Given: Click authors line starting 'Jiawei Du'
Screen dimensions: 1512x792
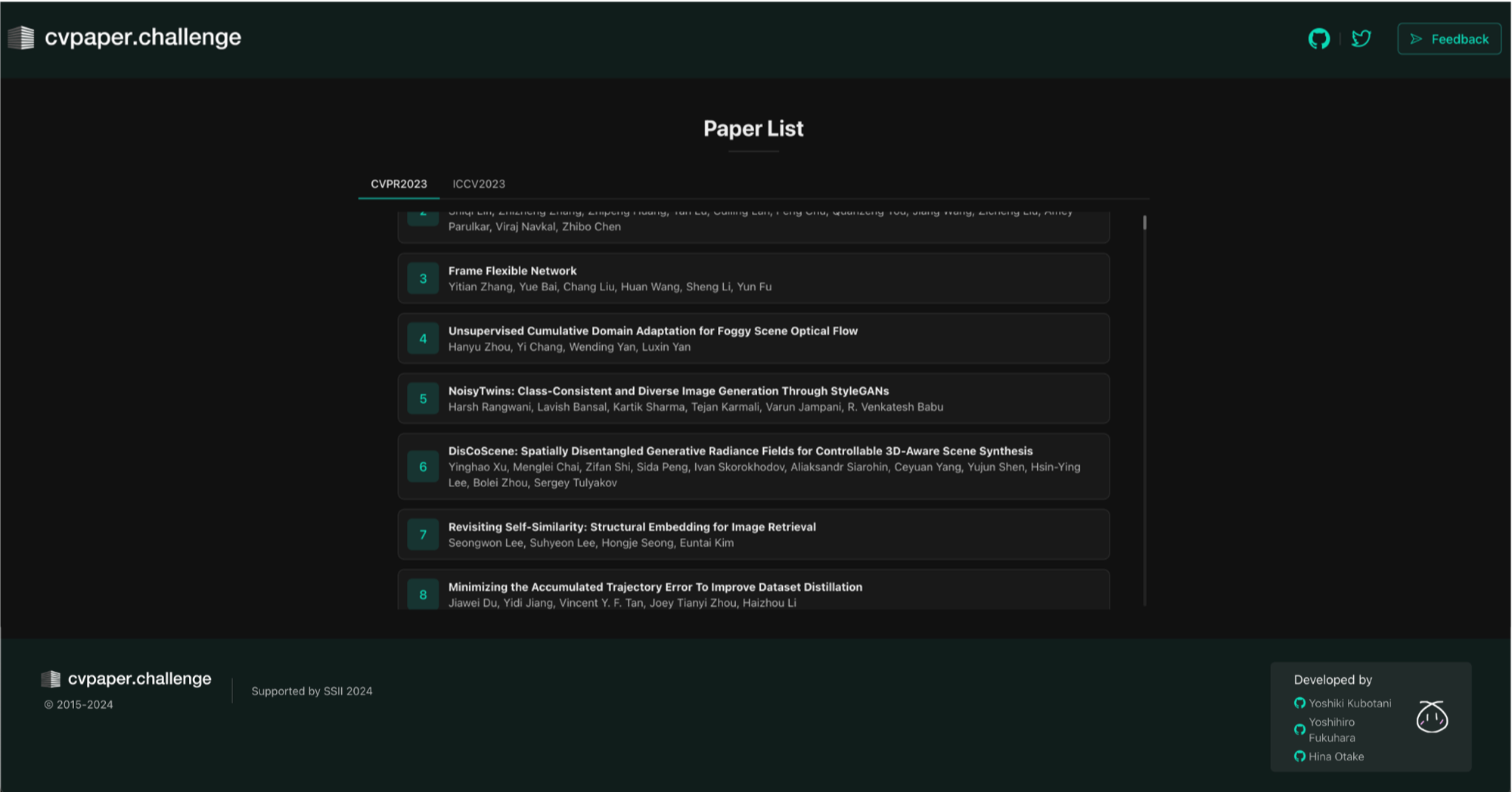Looking at the screenshot, I should pyautogui.click(x=622, y=603).
